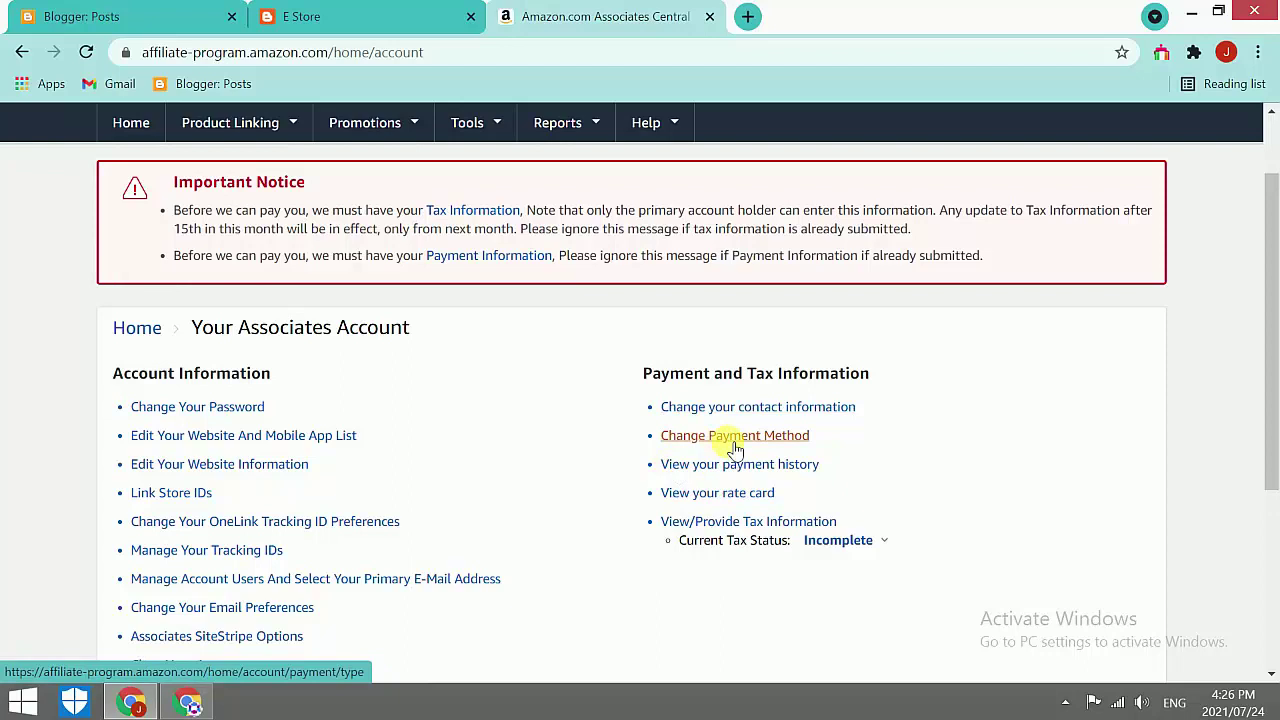
Task: Open the volume speaker tray icon
Action: pyautogui.click(x=1142, y=702)
